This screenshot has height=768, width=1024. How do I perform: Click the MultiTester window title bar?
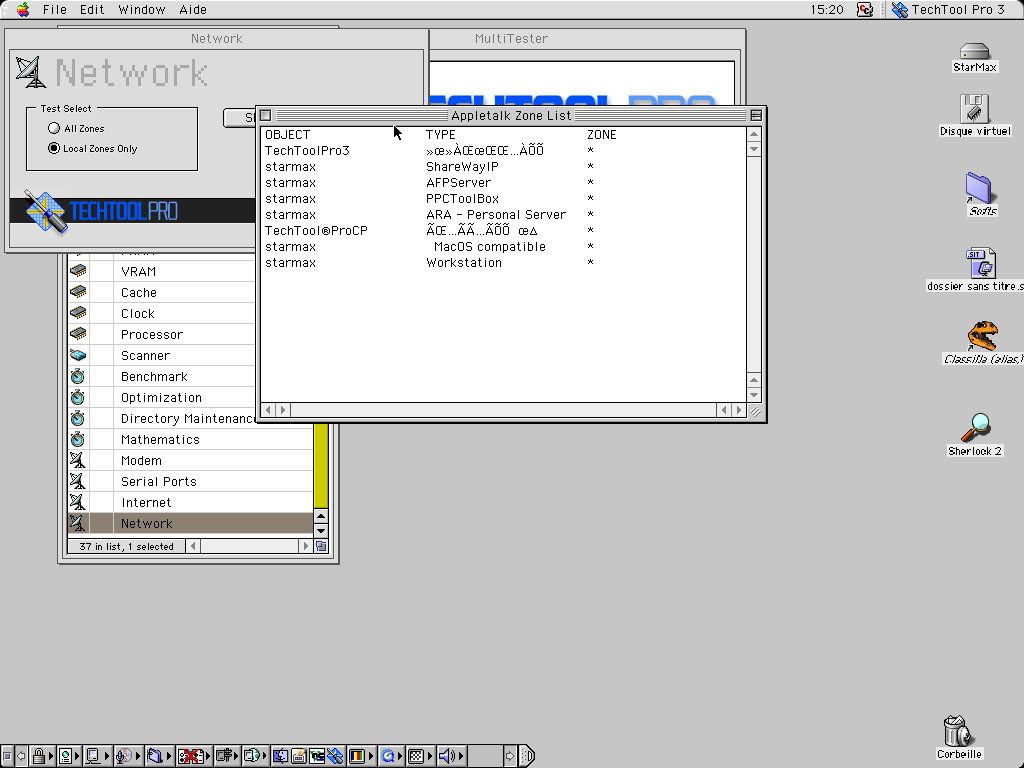click(x=586, y=39)
